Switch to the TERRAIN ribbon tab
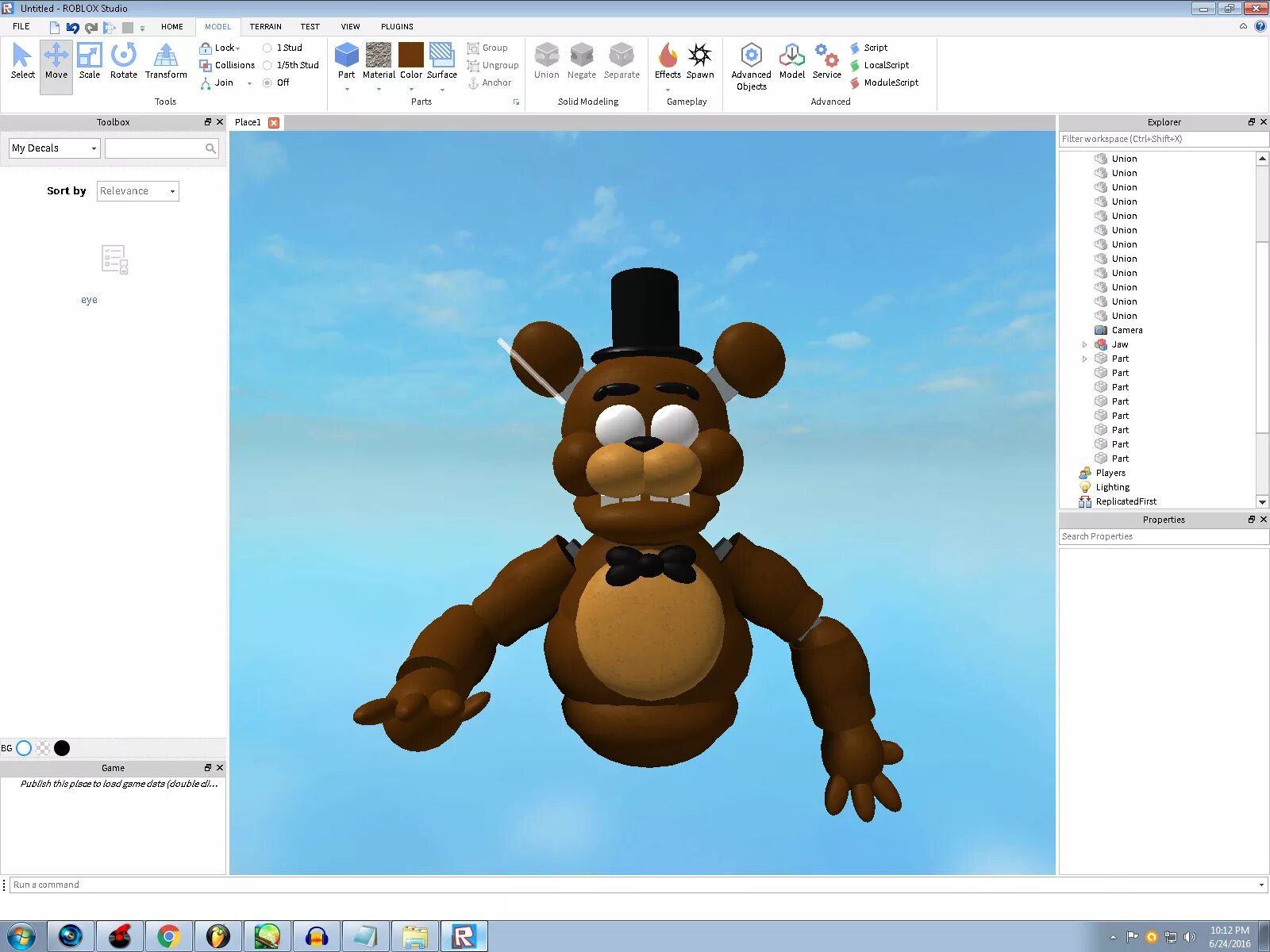This screenshot has height=952, width=1270. tap(265, 26)
